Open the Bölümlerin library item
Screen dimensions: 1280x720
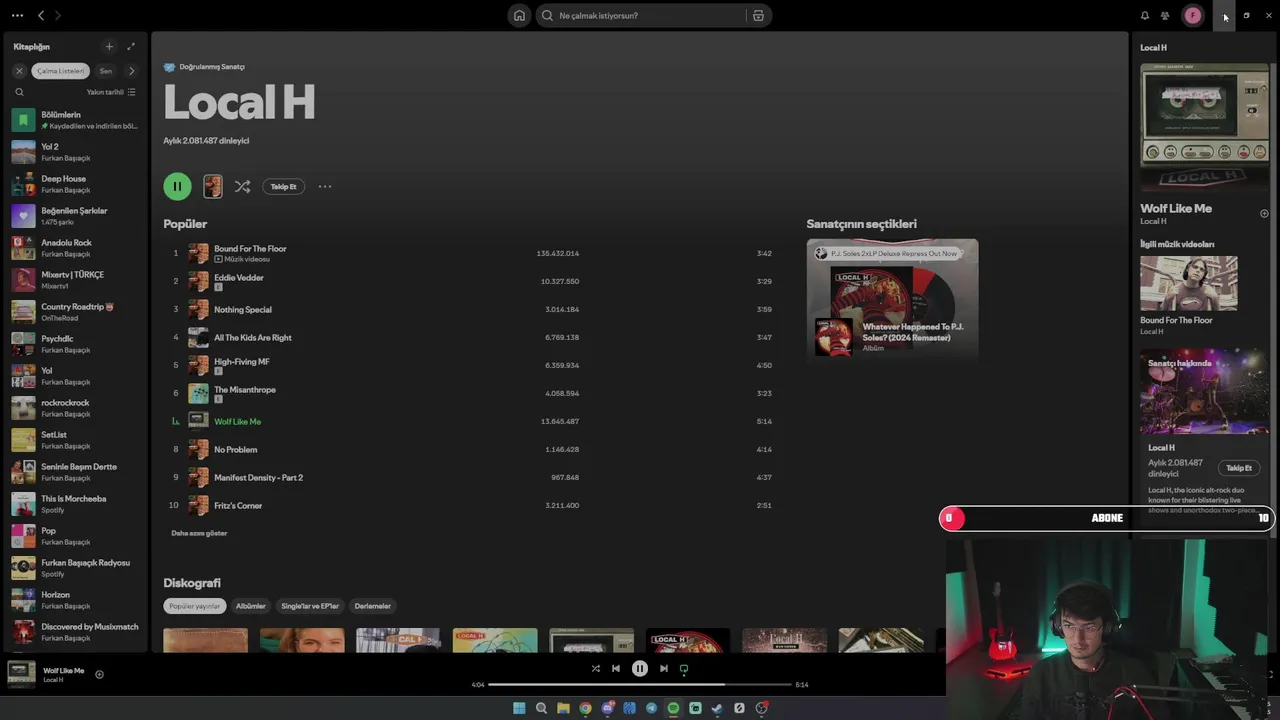click(75, 120)
